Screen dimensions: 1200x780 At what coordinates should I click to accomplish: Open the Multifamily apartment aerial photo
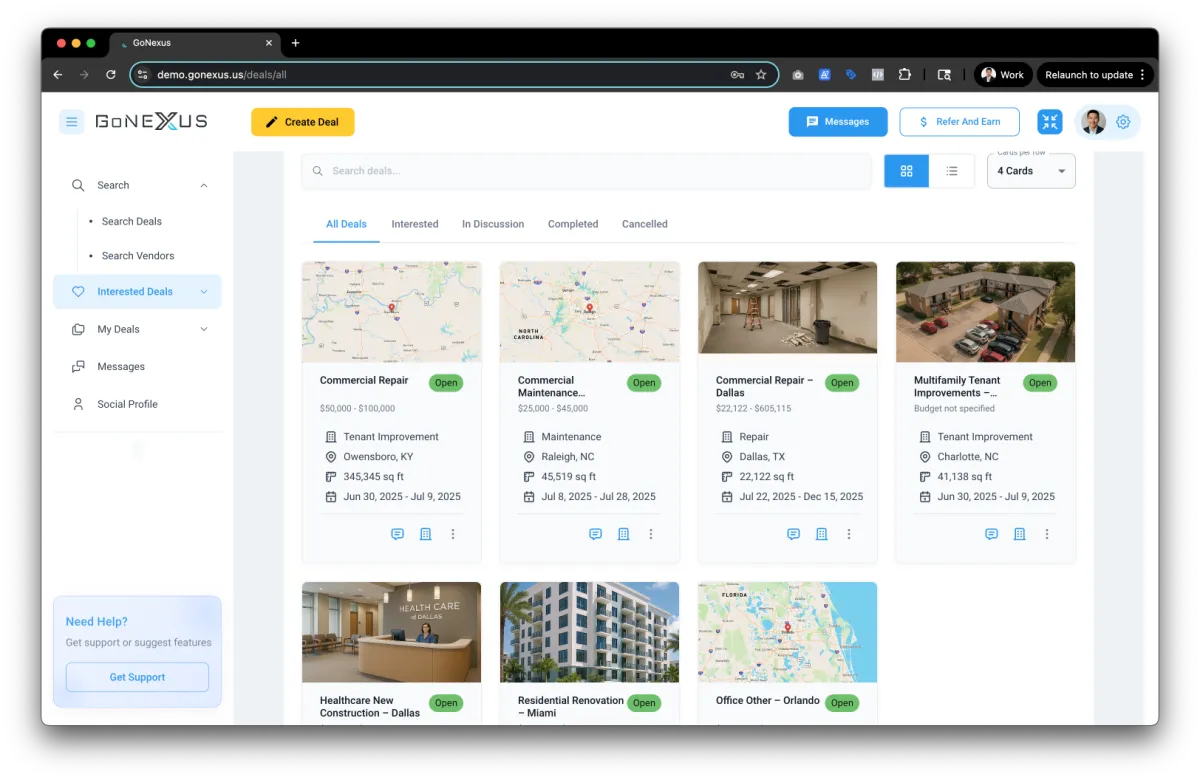point(986,312)
